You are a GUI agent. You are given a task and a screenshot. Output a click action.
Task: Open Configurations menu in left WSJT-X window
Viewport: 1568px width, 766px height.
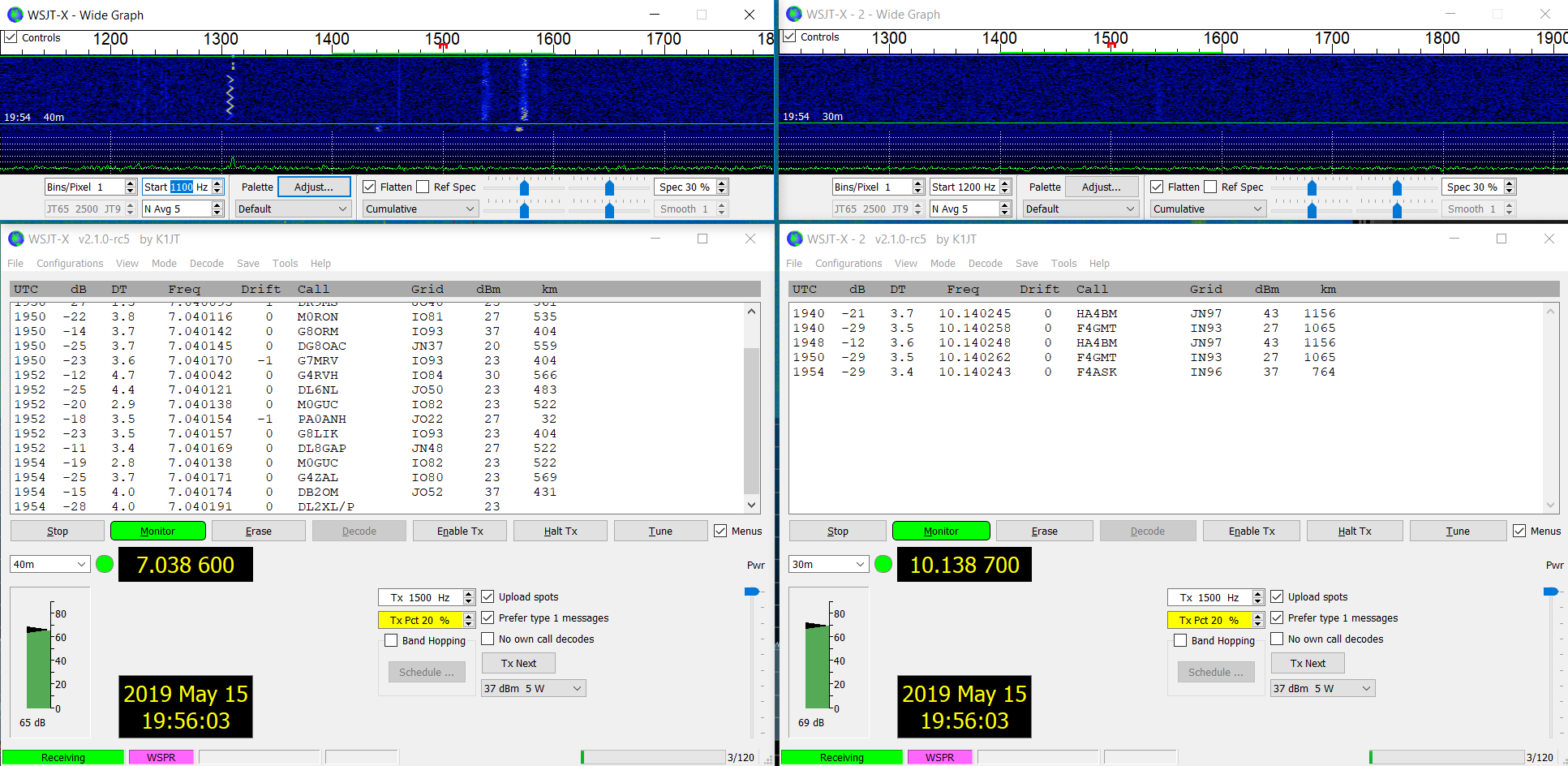pyautogui.click(x=70, y=263)
